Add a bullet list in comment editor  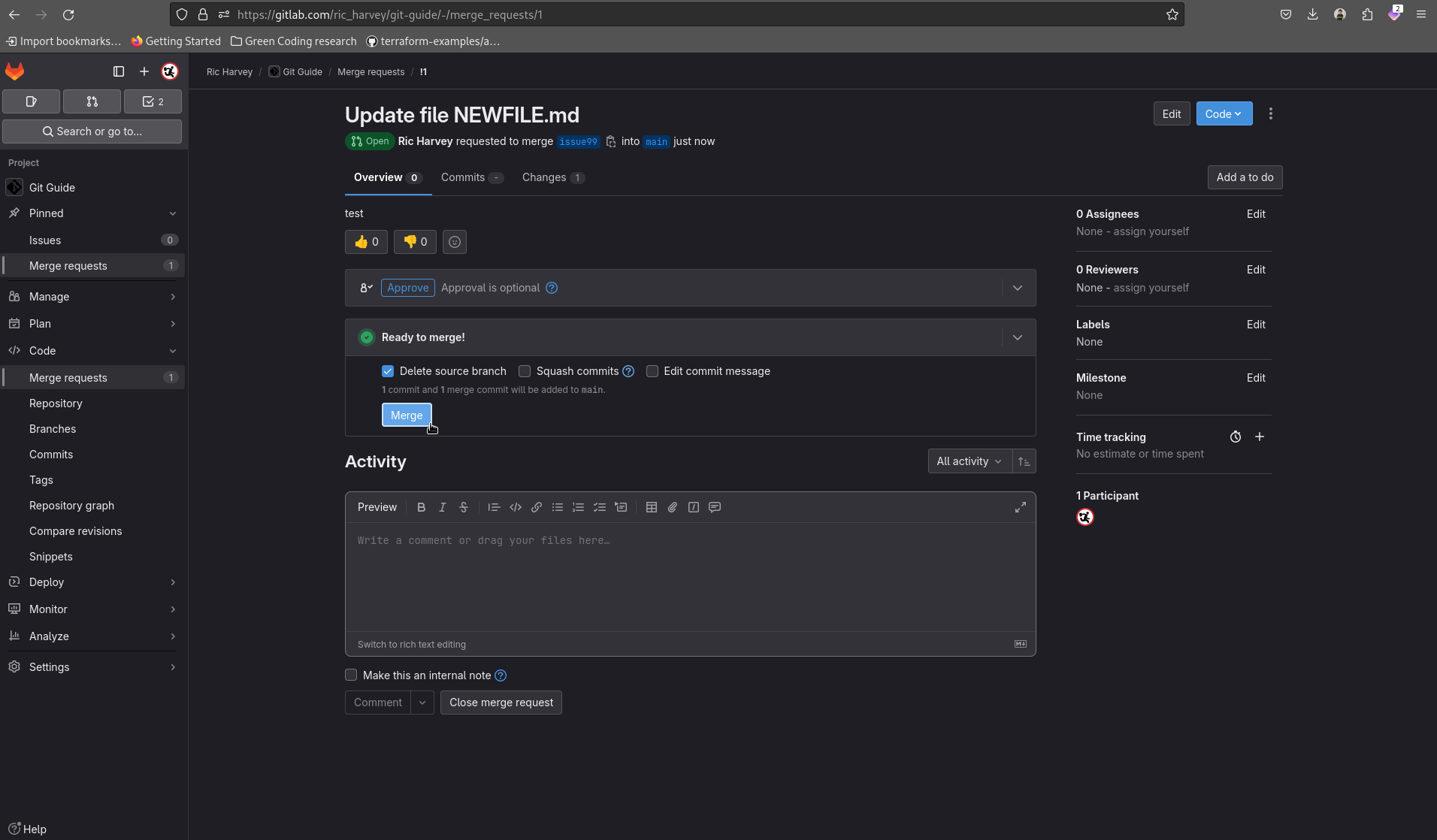[558, 507]
